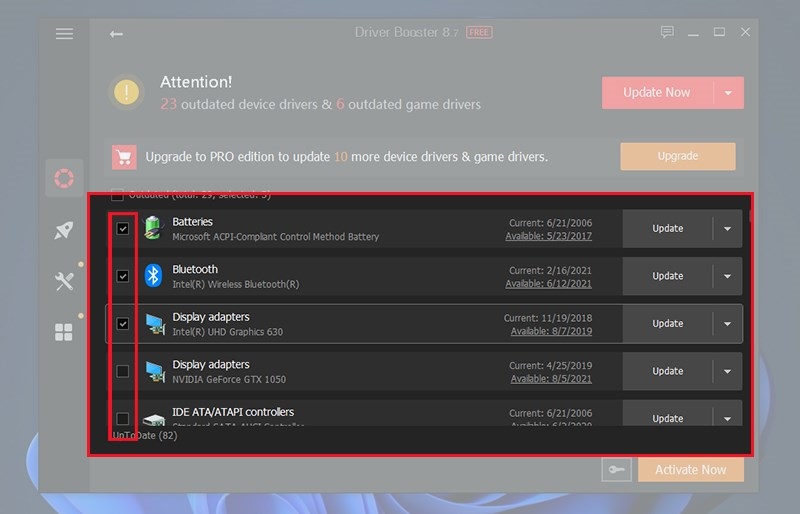Open Intel UHD available 8/7/2019 link

click(x=552, y=331)
